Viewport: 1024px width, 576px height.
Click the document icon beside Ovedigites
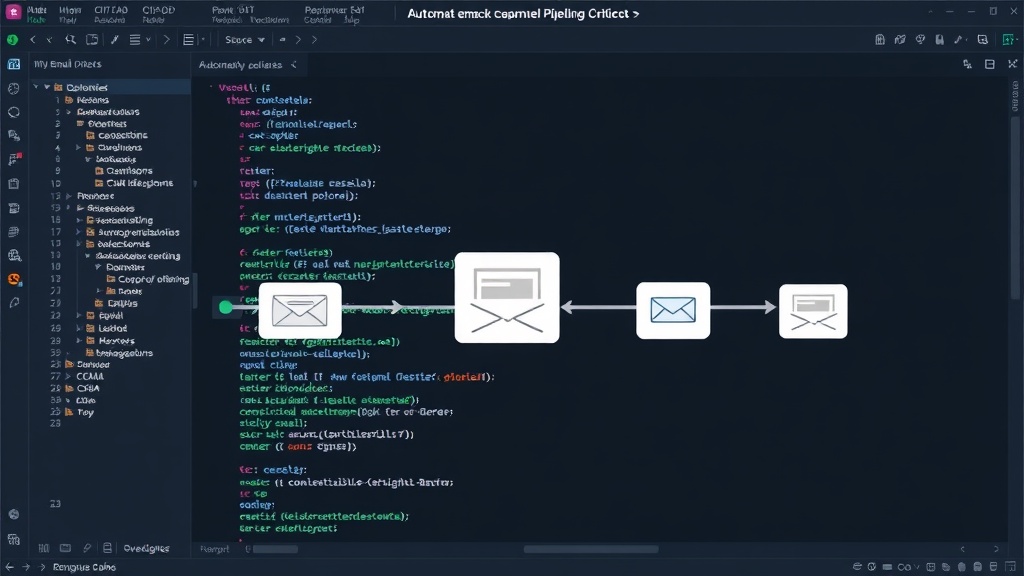click(x=108, y=548)
